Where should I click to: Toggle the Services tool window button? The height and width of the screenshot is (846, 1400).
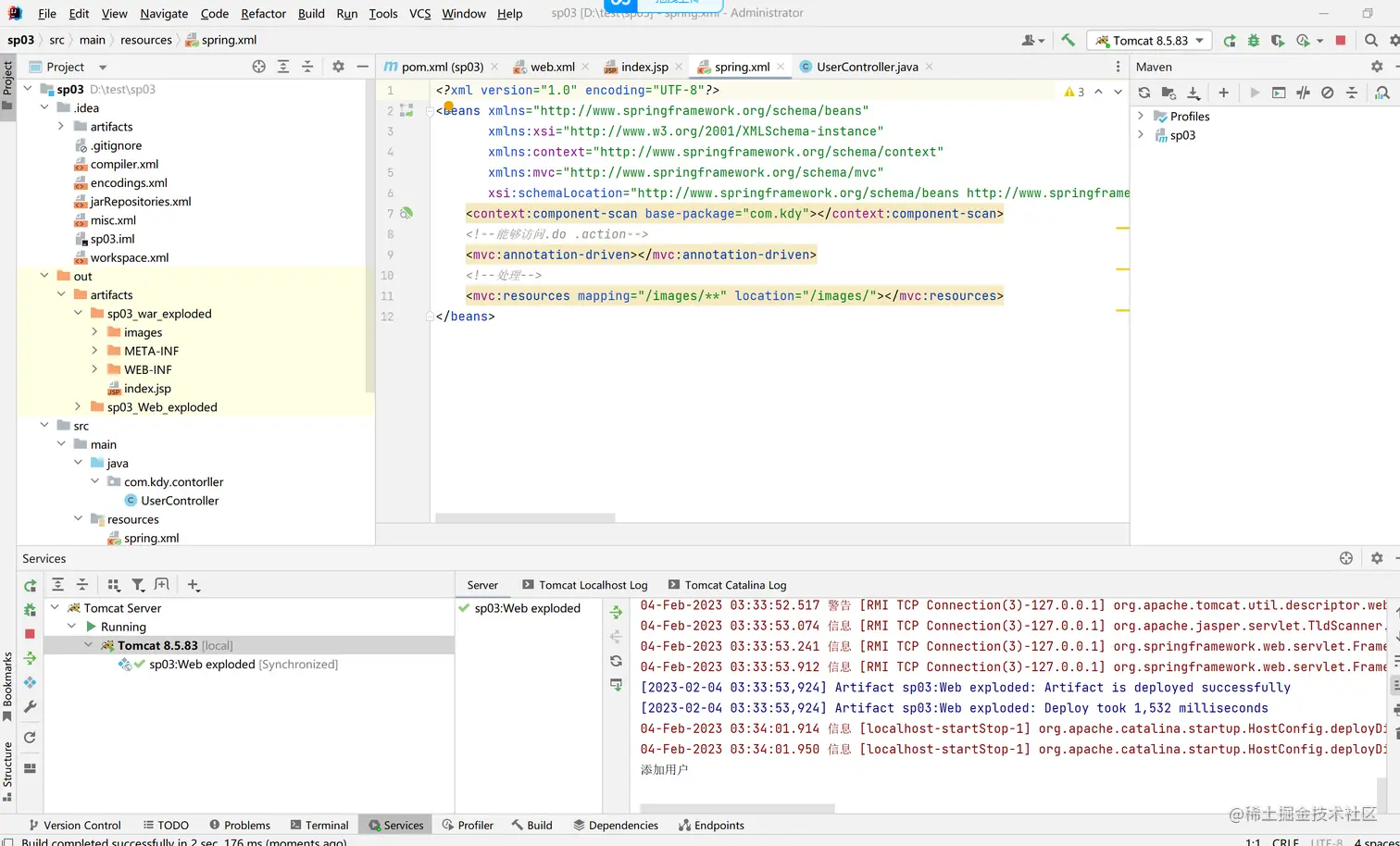395,825
